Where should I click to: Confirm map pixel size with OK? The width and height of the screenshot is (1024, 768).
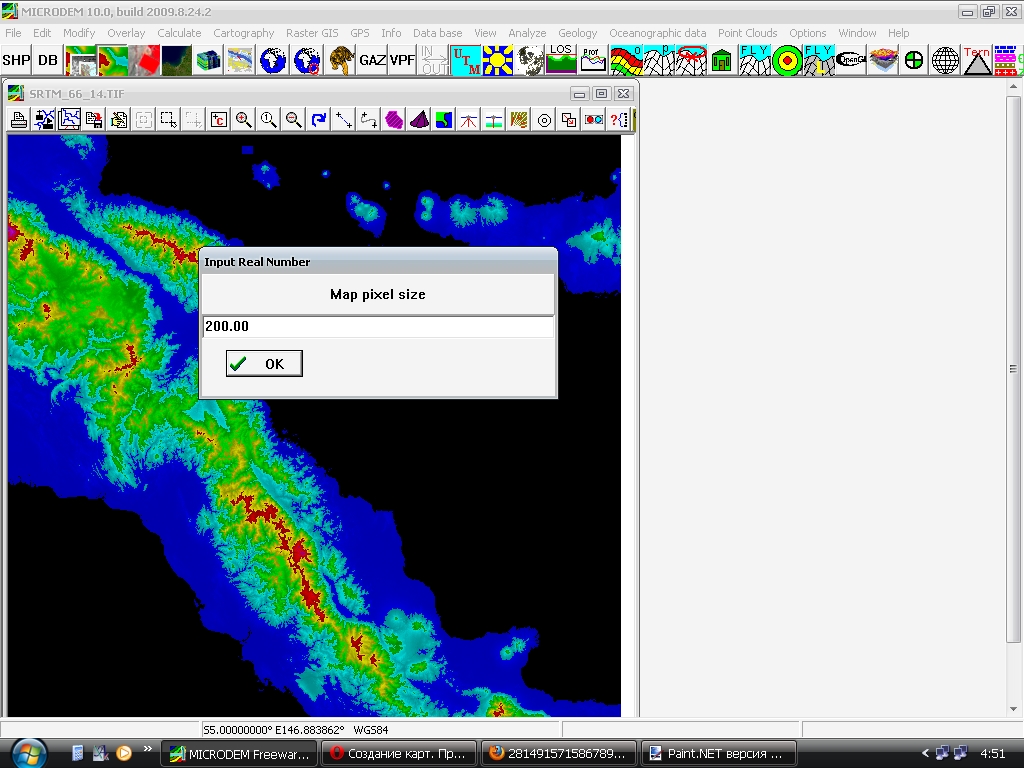point(264,364)
